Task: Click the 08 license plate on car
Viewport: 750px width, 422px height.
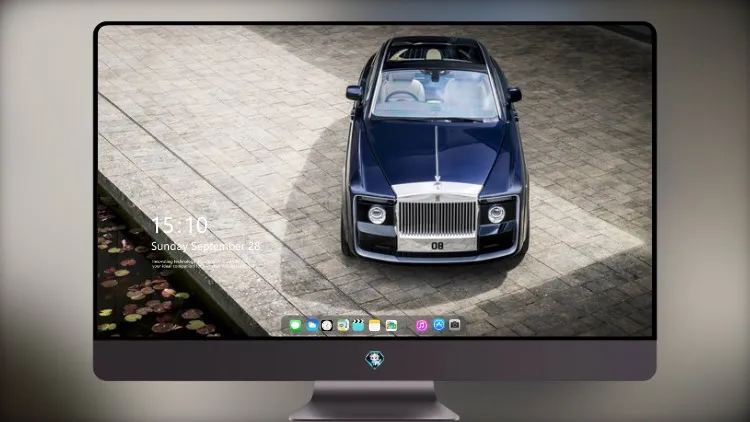Action: tap(437, 245)
